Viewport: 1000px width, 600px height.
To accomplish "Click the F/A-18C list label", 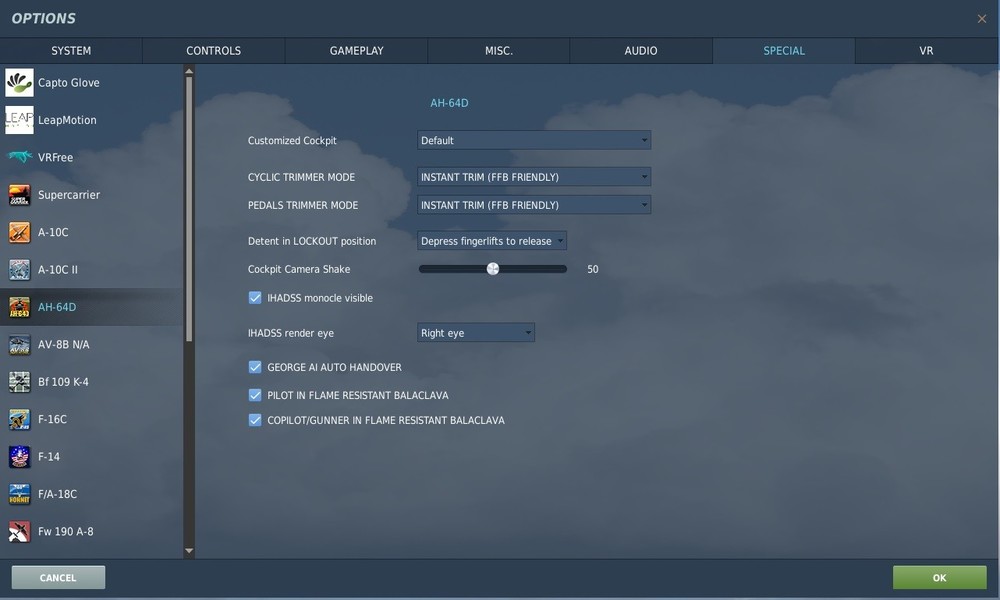I will pos(57,494).
